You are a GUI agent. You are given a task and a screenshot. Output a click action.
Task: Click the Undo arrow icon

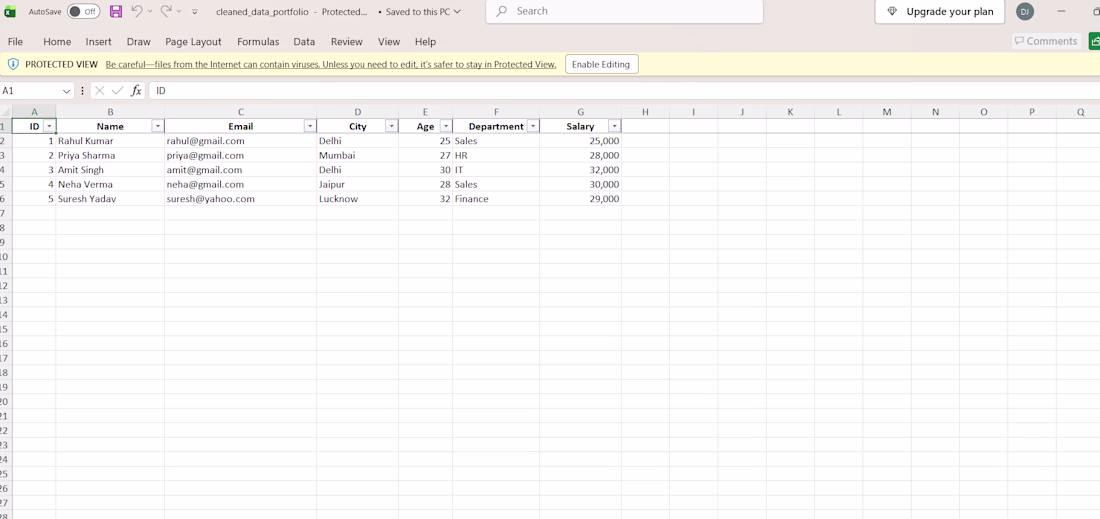pyautogui.click(x=138, y=11)
